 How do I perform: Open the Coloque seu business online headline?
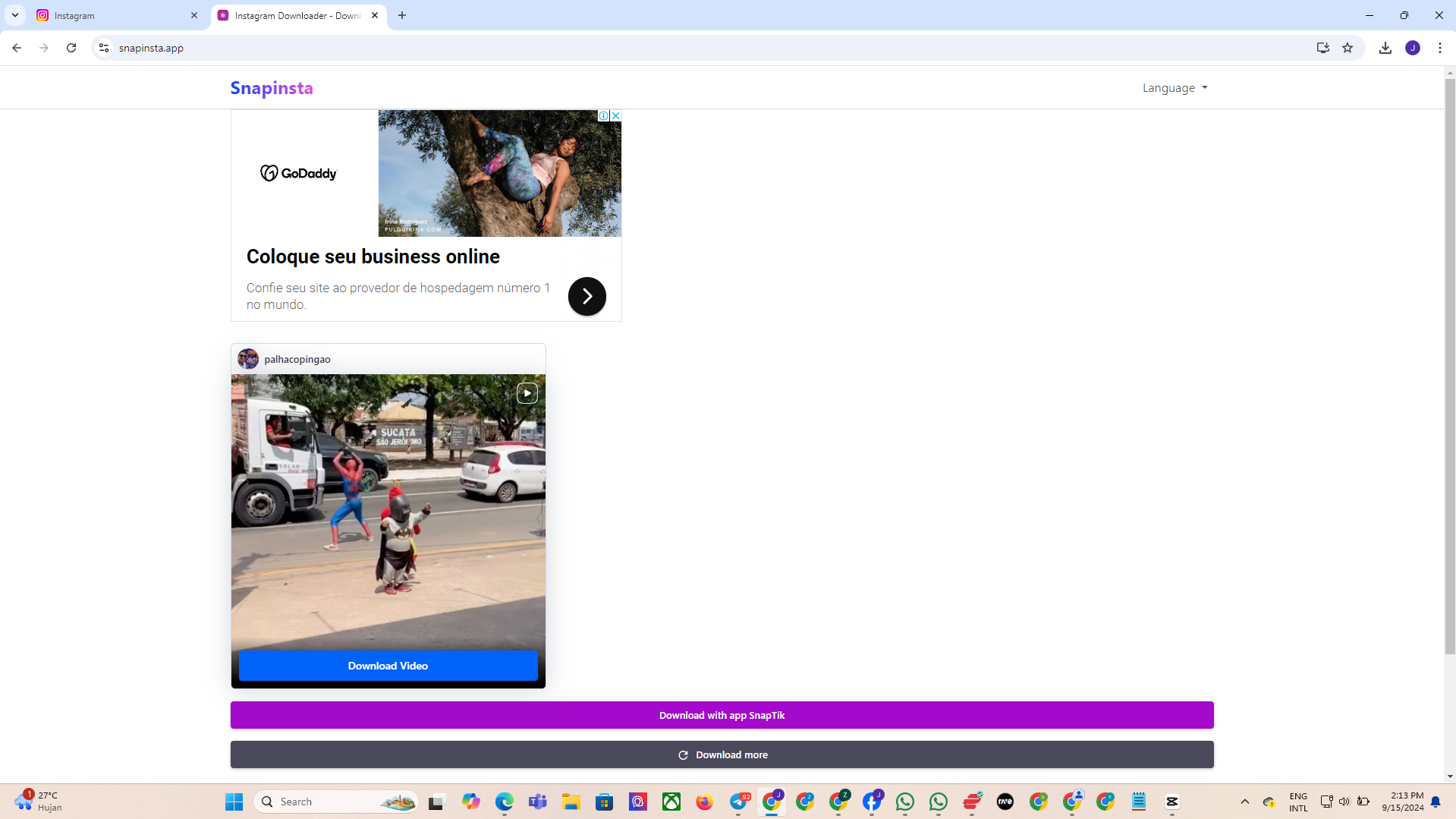tap(373, 257)
